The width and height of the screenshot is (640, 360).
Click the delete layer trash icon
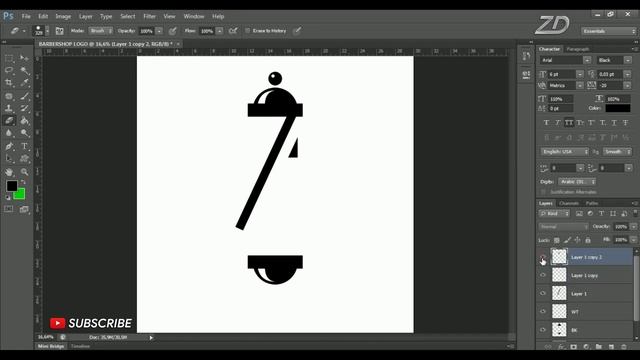click(624, 347)
